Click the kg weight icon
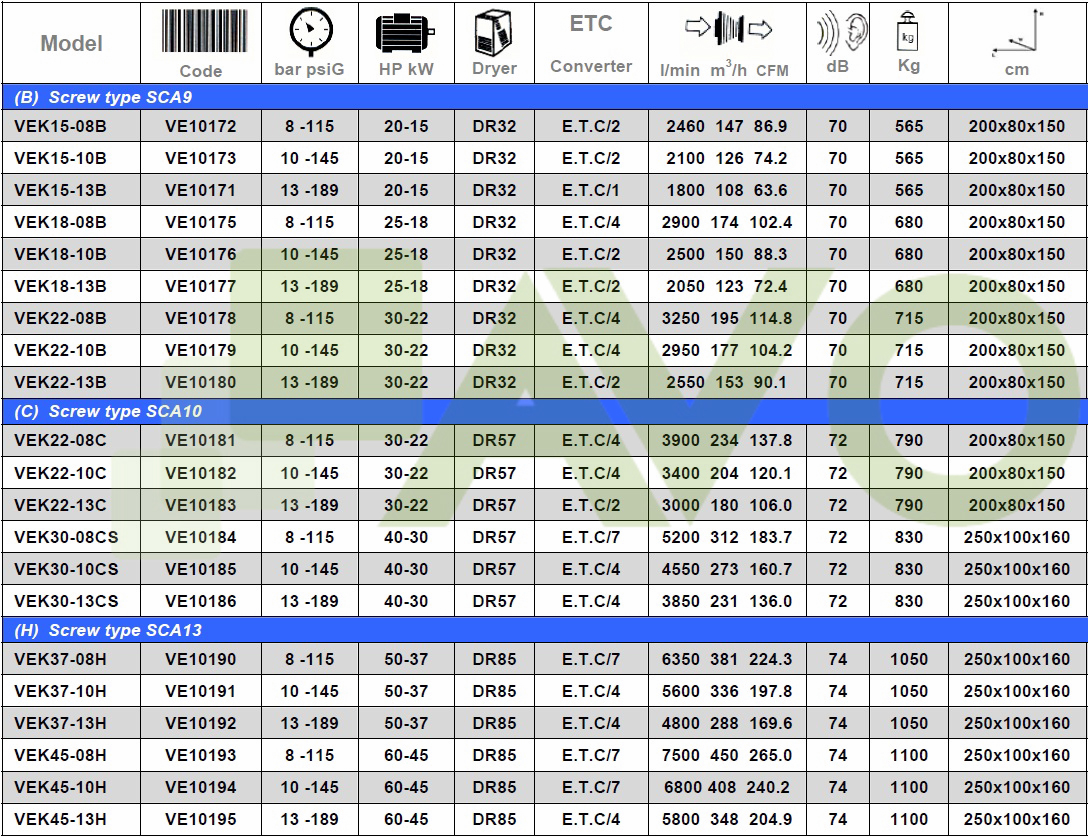The width and height of the screenshot is (1088, 837). 908,32
